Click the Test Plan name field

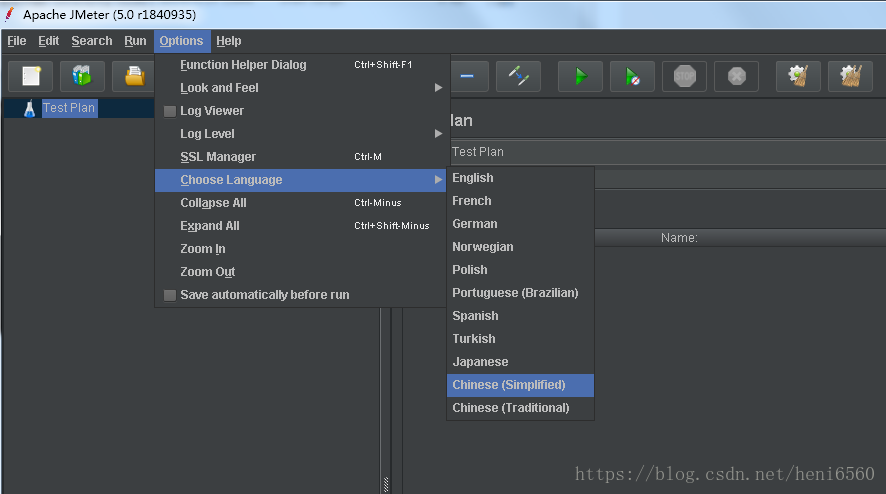[x=668, y=152]
